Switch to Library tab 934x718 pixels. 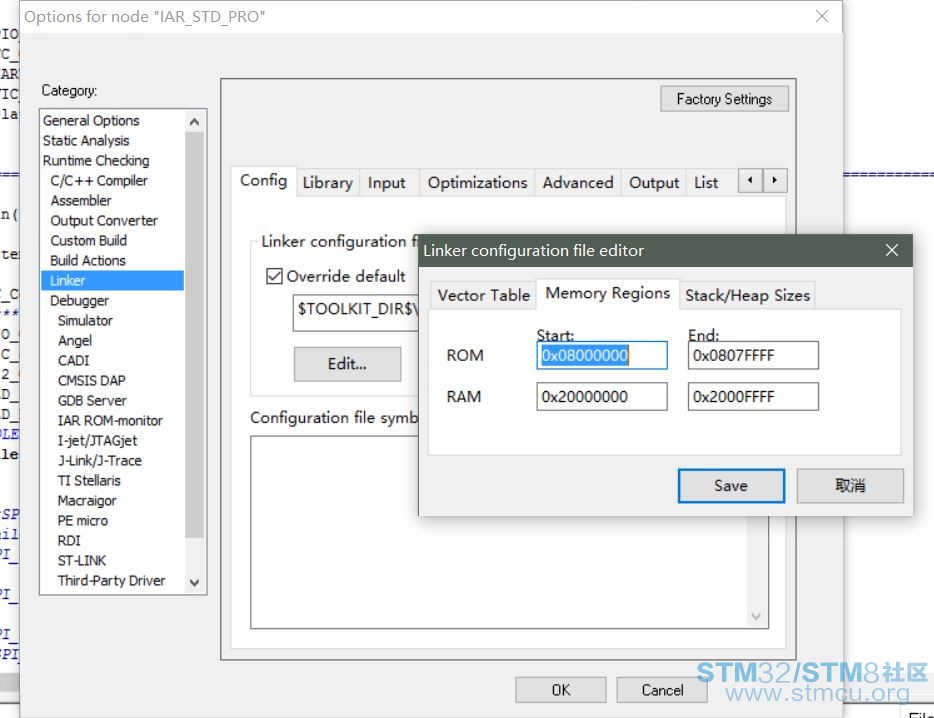tap(327, 182)
